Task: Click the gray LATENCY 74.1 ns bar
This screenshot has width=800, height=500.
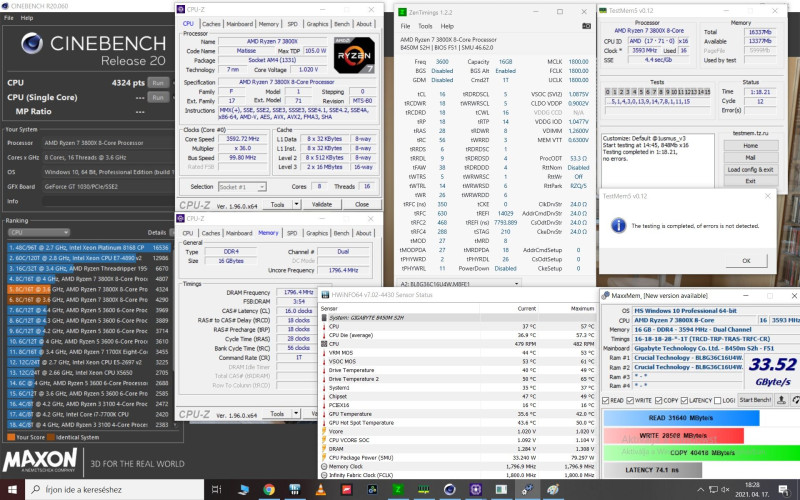Action: [x=653, y=470]
